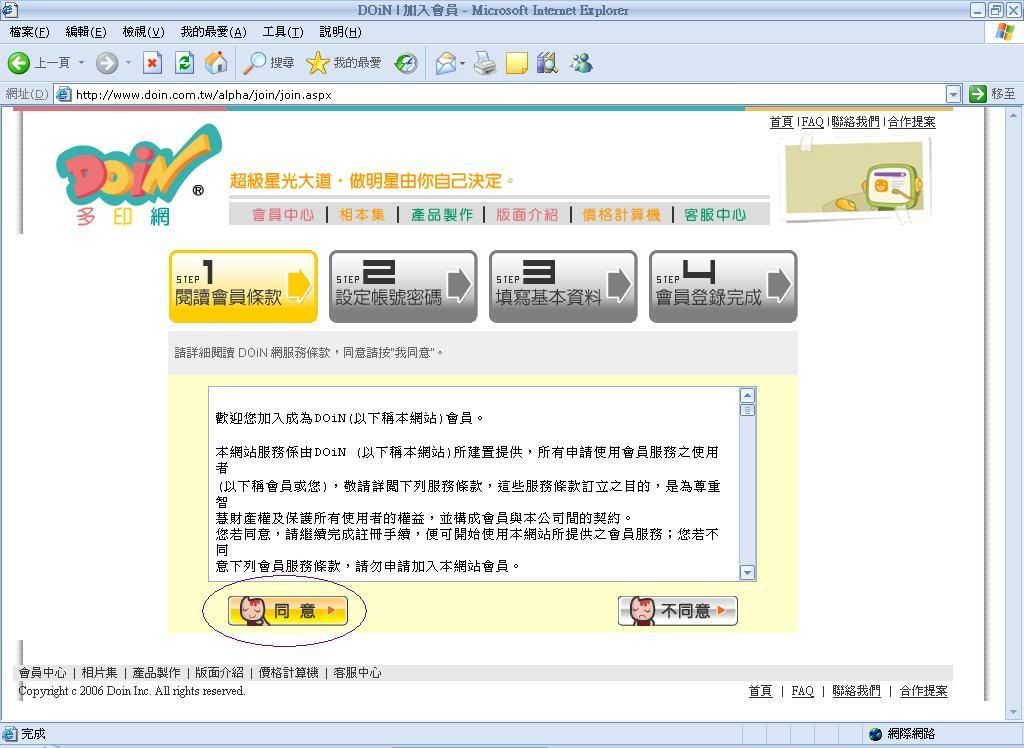The width and height of the screenshot is (1024, 748).
Task: Open the 檔案(F) menu
Action: tap(29, 32)
